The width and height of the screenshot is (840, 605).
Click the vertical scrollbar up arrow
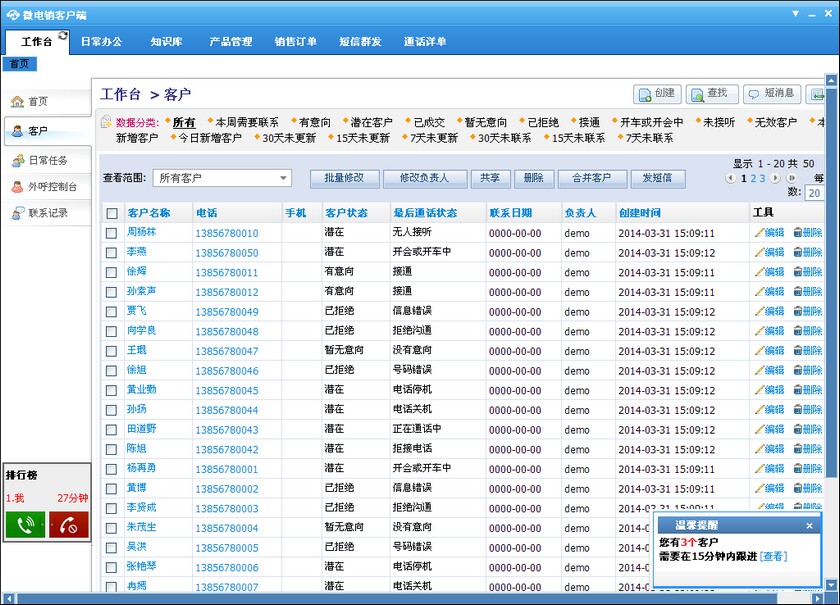click(x=833, y=80)
